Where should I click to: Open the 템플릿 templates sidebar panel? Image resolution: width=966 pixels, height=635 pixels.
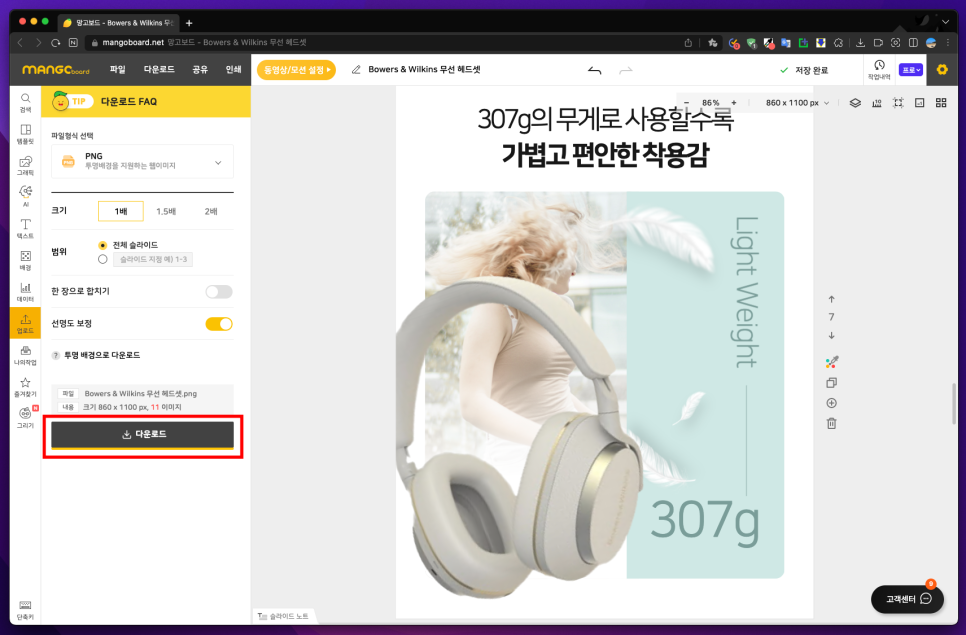tap(25, 134)
